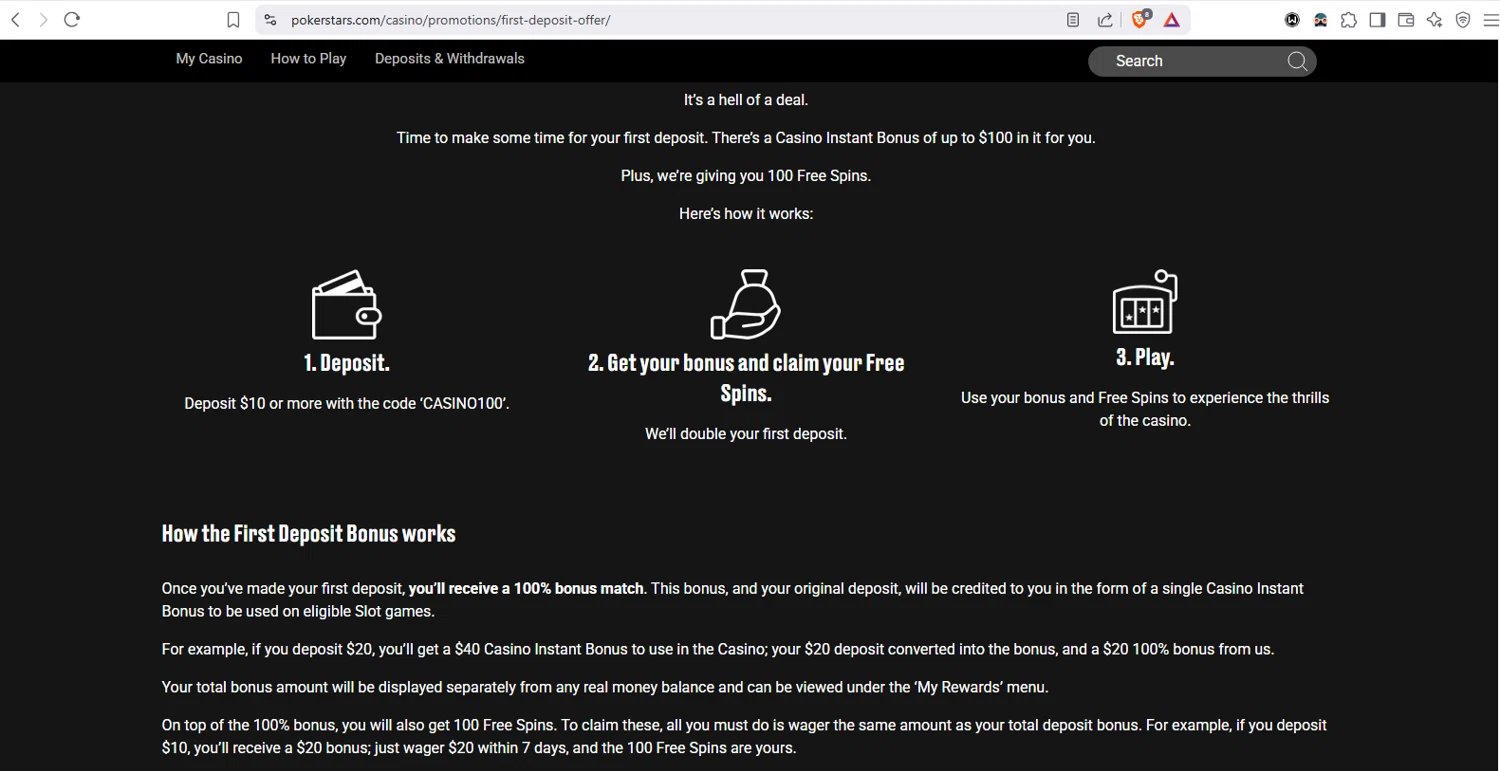Open the Brave Wallet icon
The image size is (1500, 771).
click(x=1406, y=20)
